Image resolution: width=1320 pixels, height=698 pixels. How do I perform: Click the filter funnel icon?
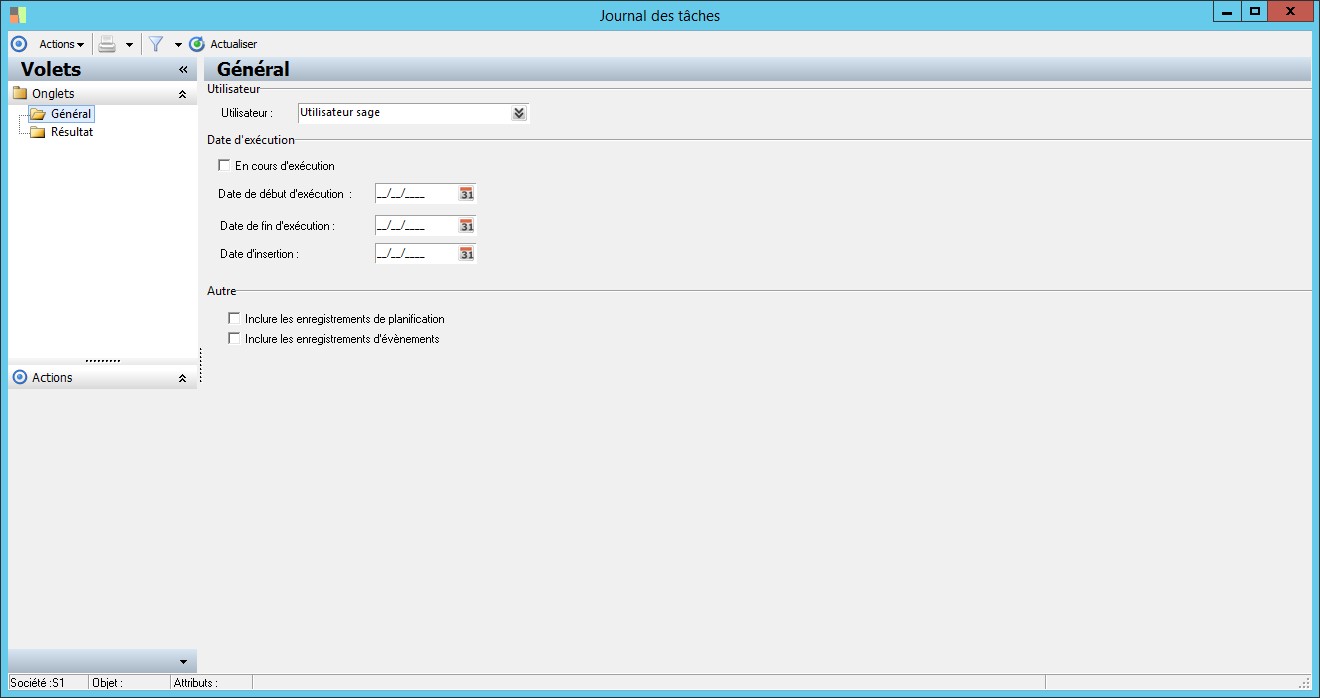pos(156,44)
